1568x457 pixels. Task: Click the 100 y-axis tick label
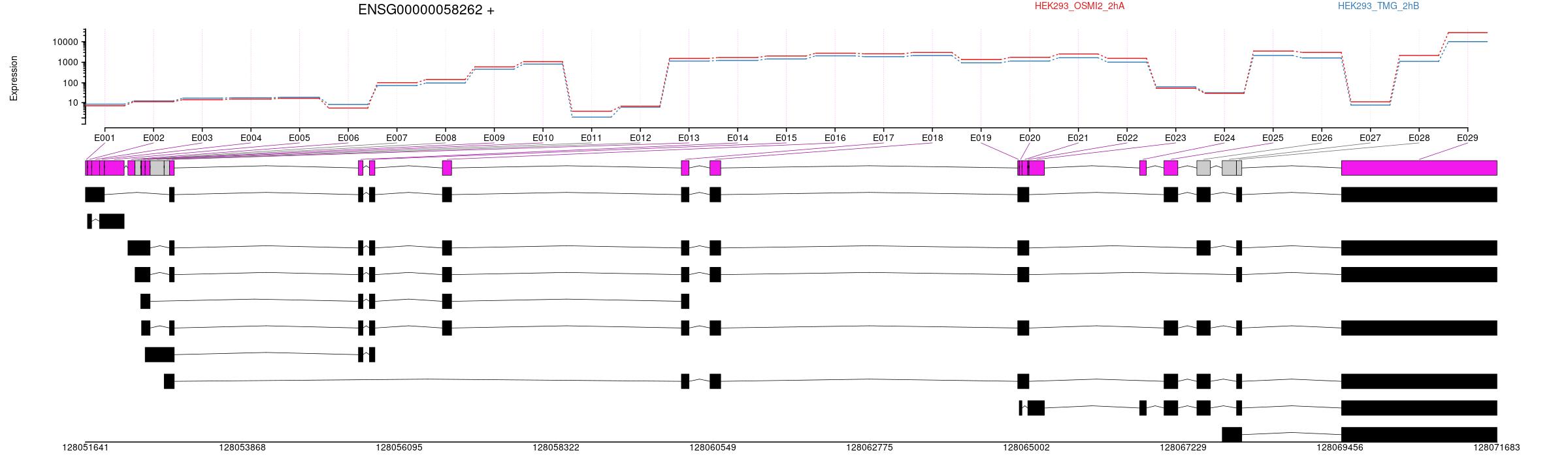pos(71,83)
